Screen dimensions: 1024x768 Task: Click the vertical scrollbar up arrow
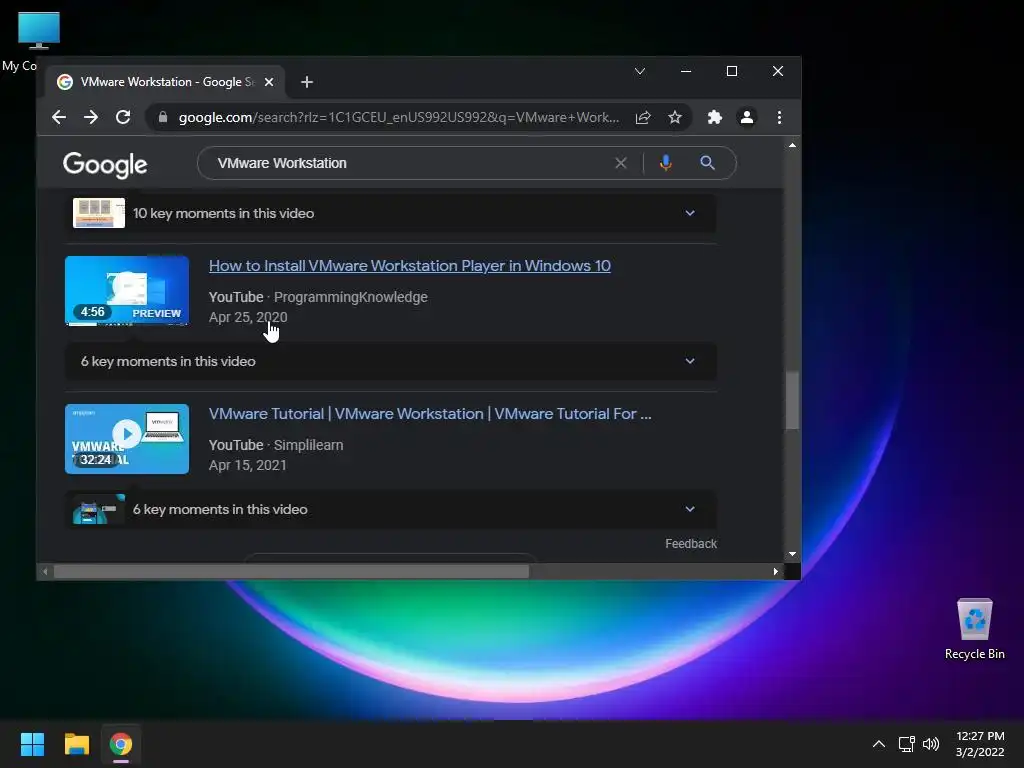click(x=792, y=145)
